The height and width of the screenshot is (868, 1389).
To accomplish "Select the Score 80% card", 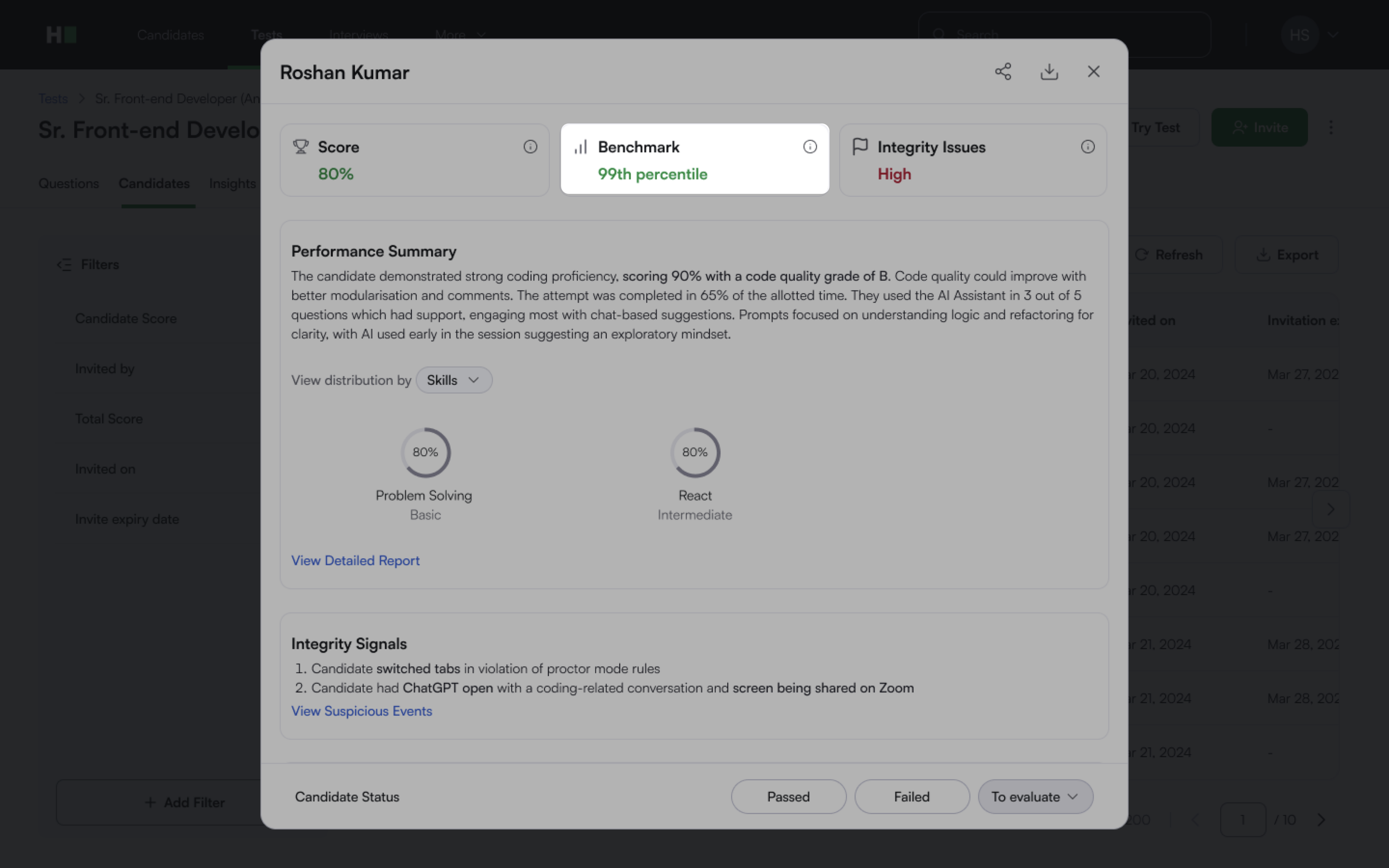I will (x=414, y=161).
